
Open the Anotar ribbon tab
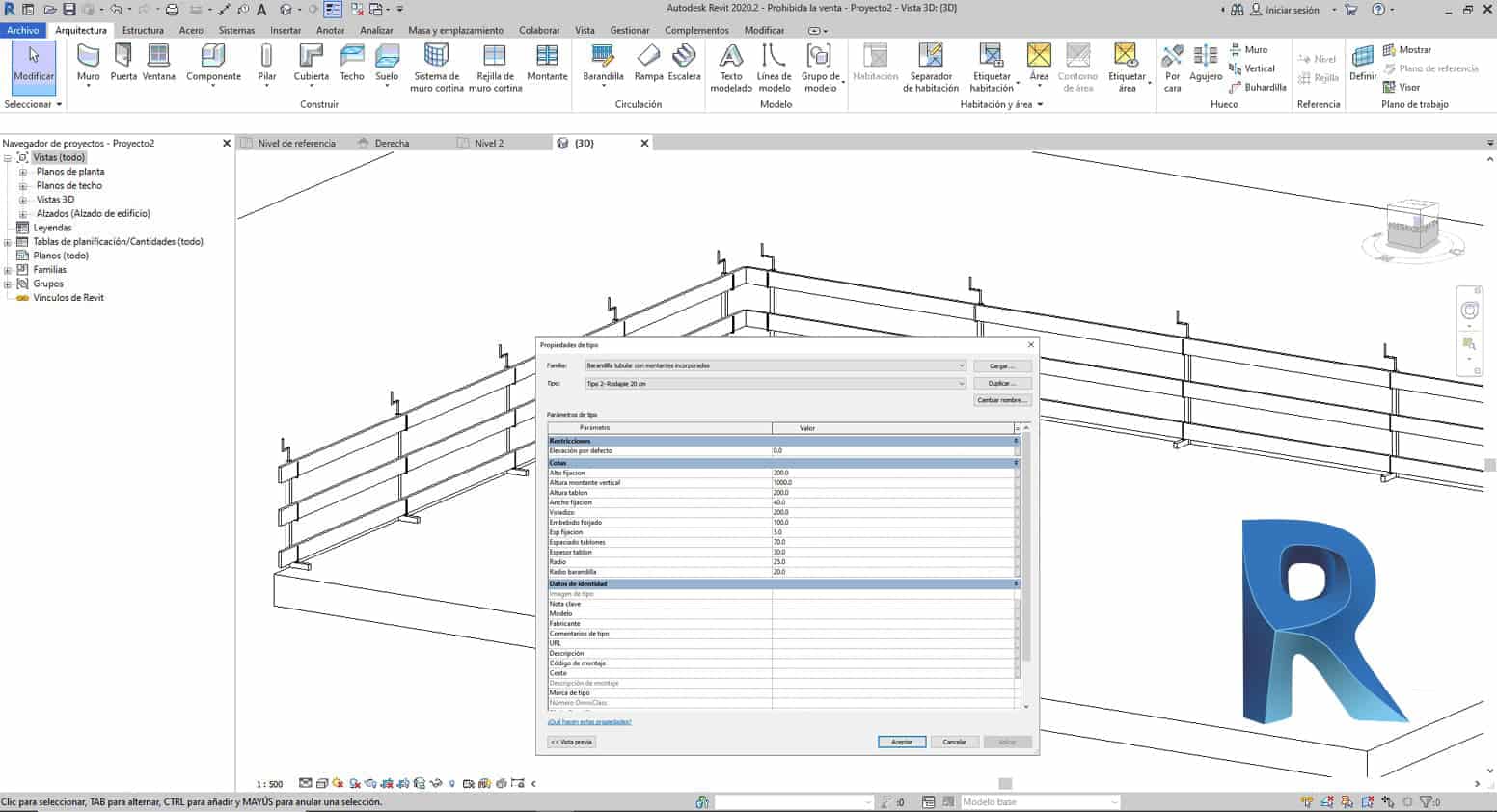pos(330,30)
